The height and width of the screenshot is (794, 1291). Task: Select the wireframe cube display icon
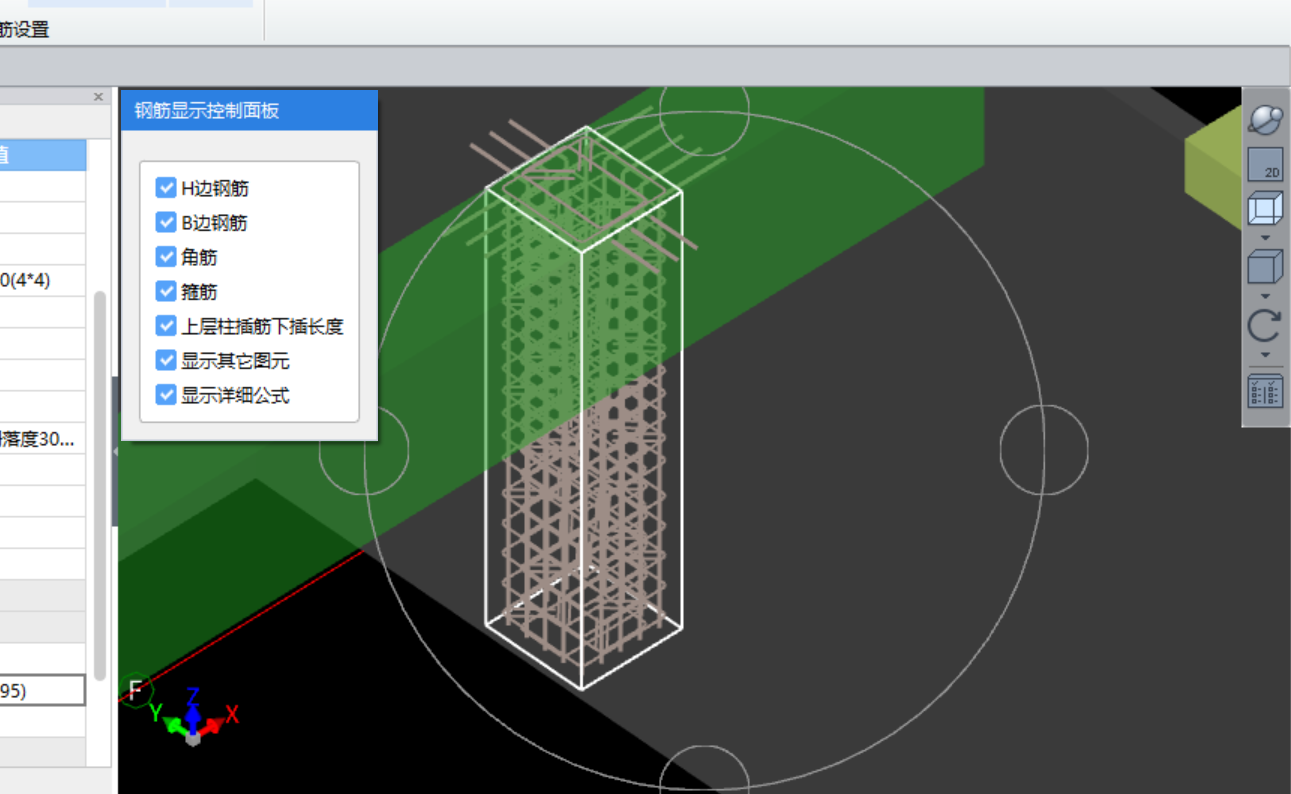1265,210
